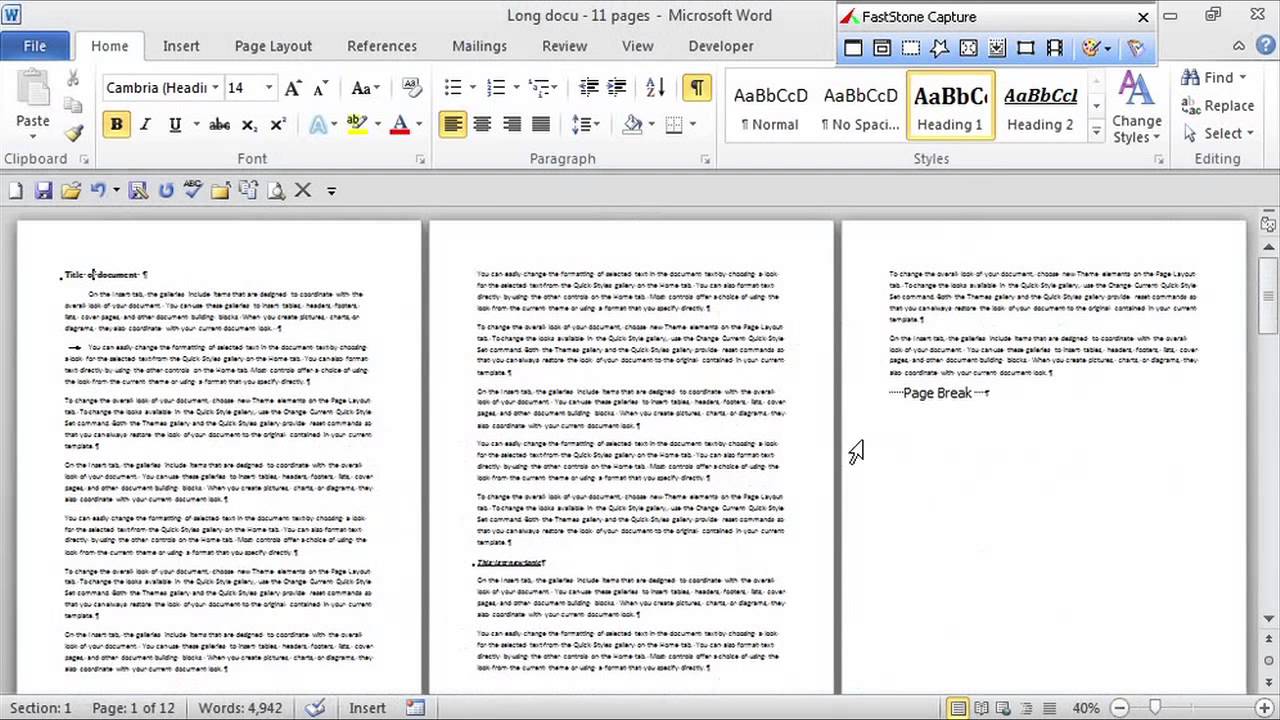Switch to the References tab
This screenshot has height=720, width=1280.
click(x=382, y=46)
